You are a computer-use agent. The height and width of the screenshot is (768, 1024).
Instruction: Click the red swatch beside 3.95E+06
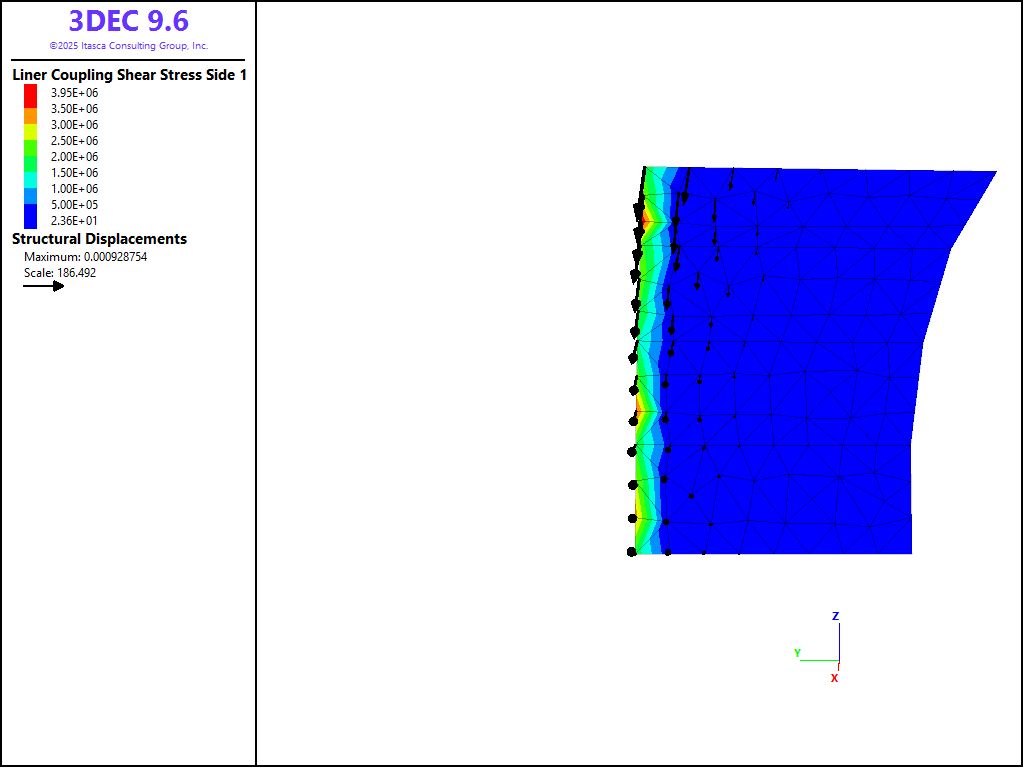tap(31, 93)
